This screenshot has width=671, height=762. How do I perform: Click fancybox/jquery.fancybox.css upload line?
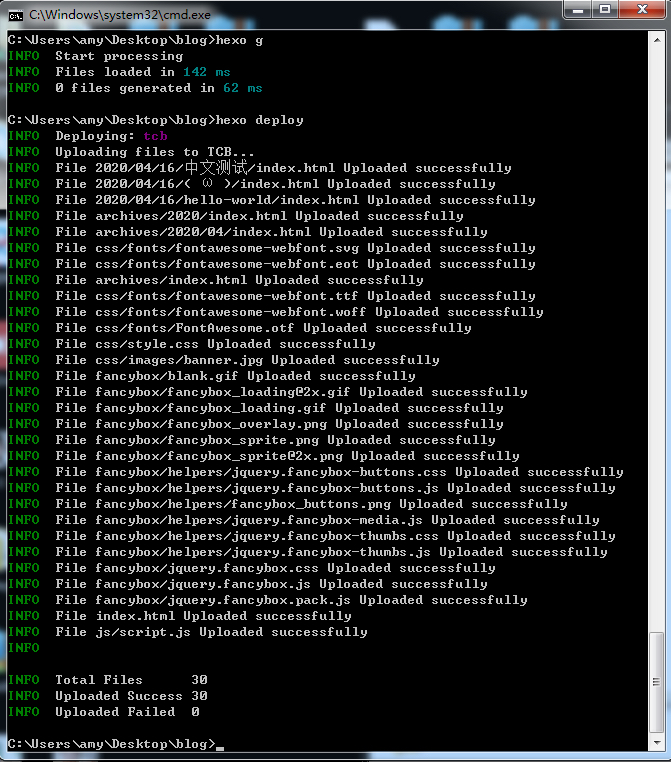coord(251,569)
